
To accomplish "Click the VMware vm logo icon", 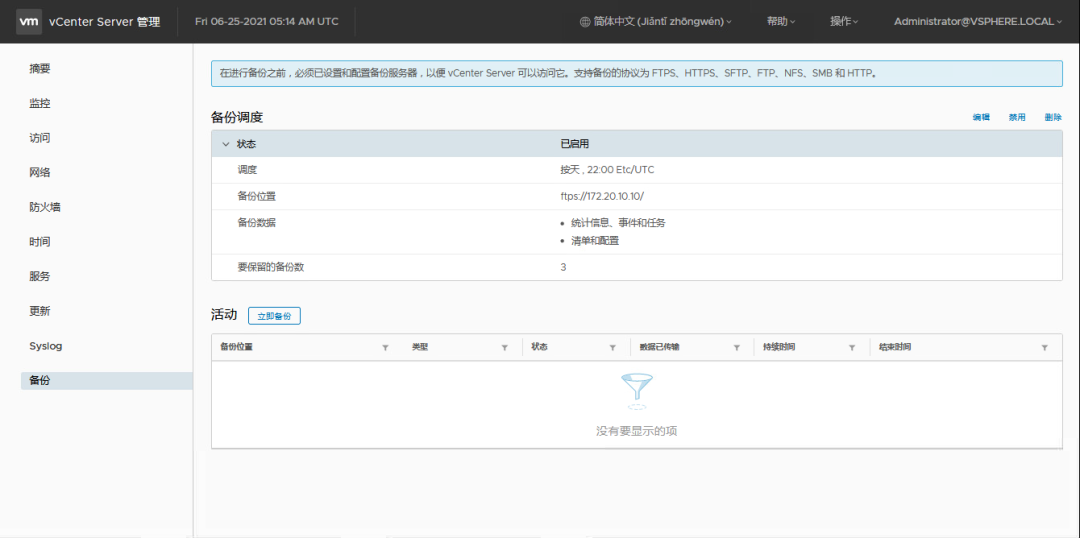I will (29, 21).
